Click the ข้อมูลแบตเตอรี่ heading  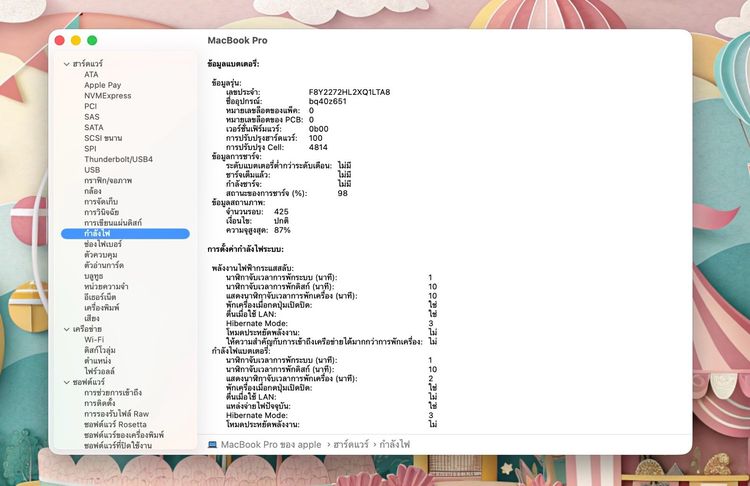pos(233,64)
